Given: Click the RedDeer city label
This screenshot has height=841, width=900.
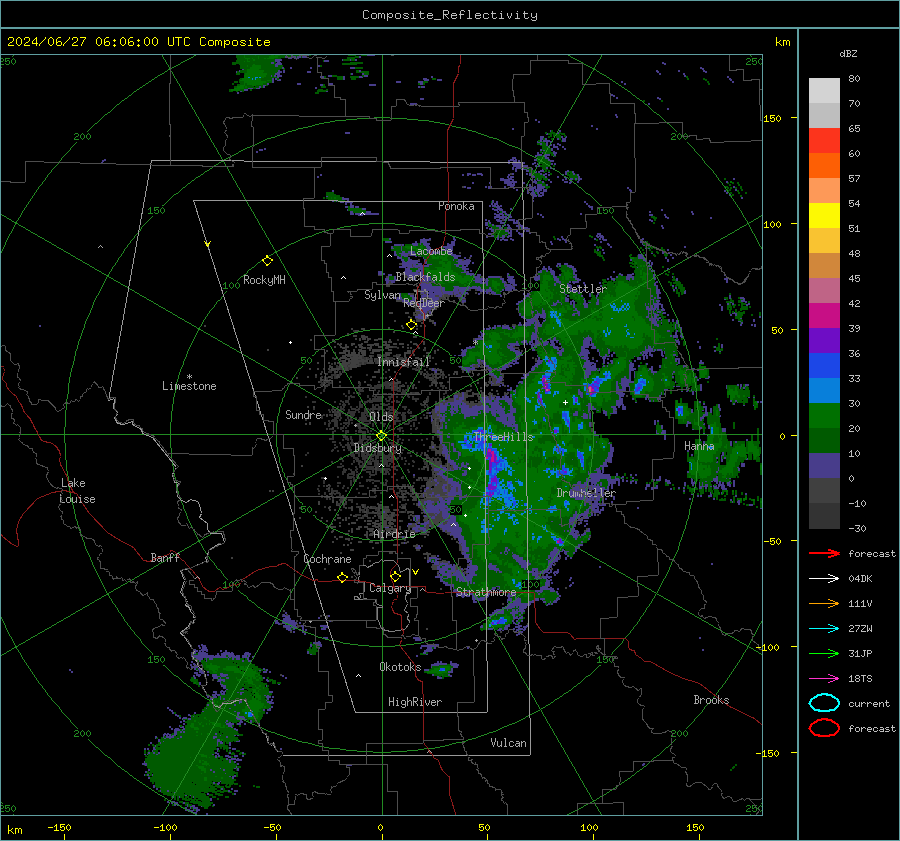Looking at the screenshot, I should click(424, 303).
